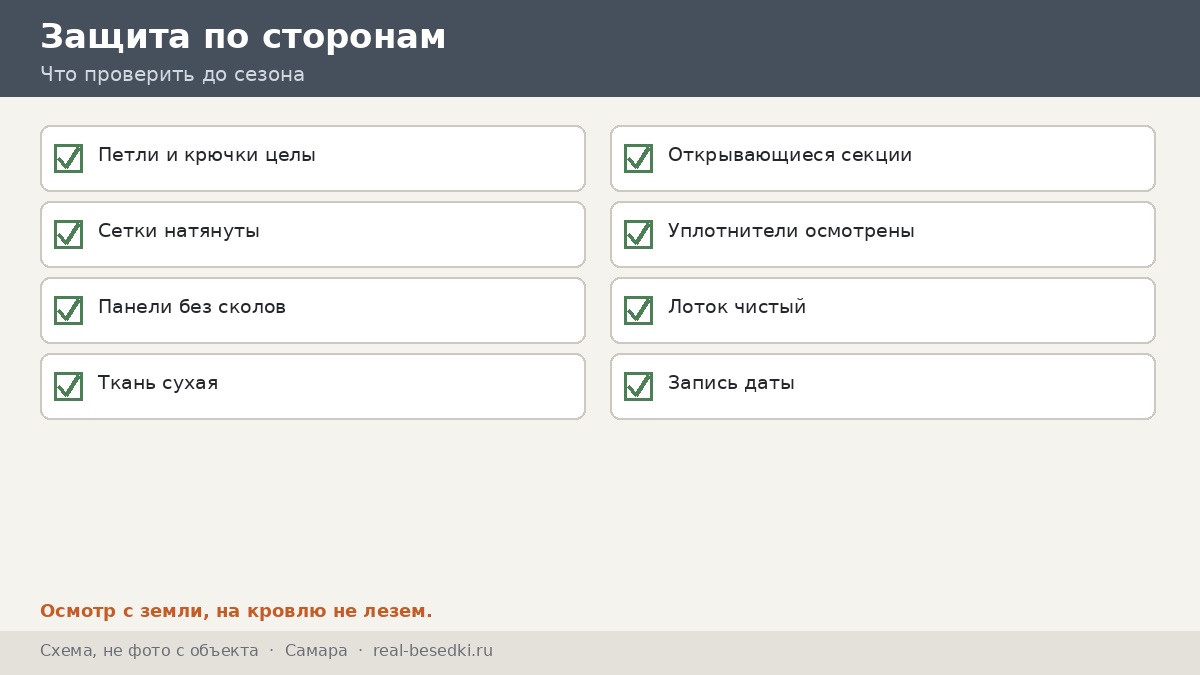Toggle the "Открывающиеся секции" checkbox
Screen dimensions: 1200x675
638,158
